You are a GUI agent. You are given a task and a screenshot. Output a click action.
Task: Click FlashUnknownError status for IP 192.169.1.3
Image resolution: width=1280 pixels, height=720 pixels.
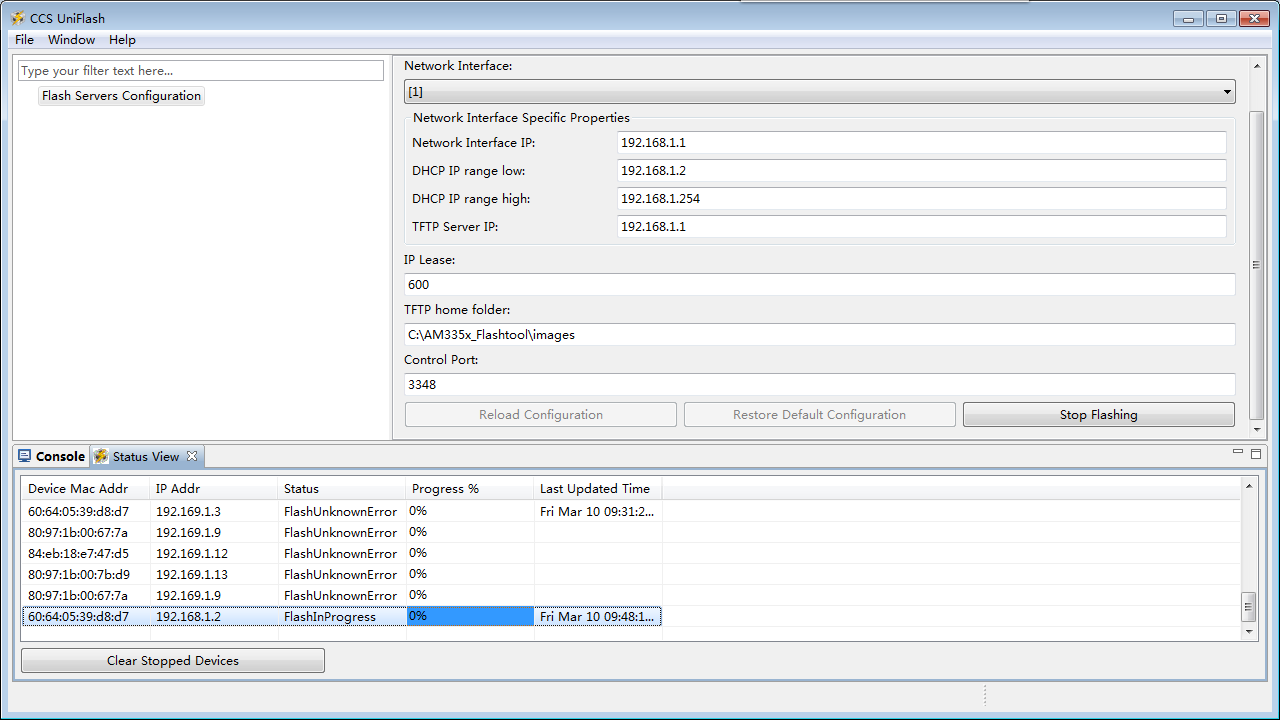[x=340, y=512]
